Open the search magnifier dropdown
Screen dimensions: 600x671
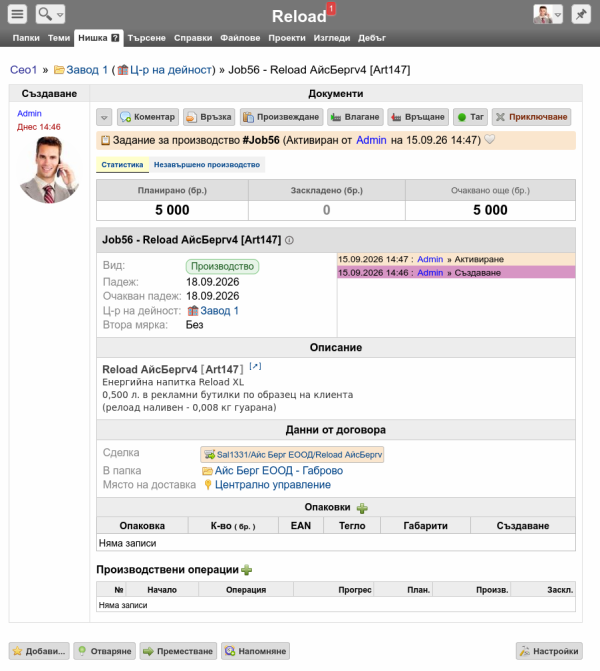50,14
